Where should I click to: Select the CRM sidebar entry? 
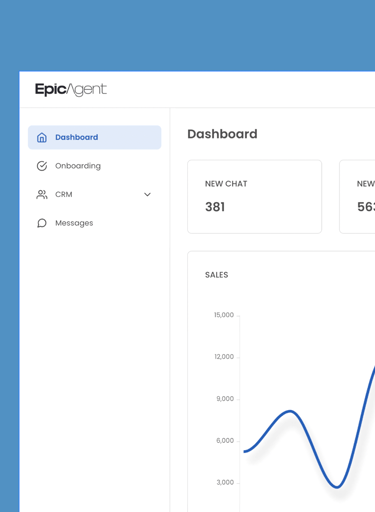95,194
